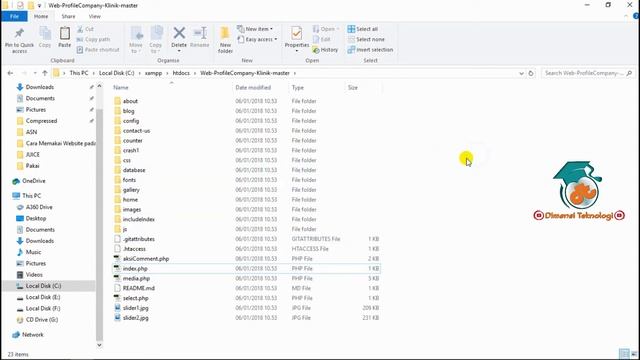Expand the Open button dropdown
This screenshot has width=640, height=360.
point(338,29)
